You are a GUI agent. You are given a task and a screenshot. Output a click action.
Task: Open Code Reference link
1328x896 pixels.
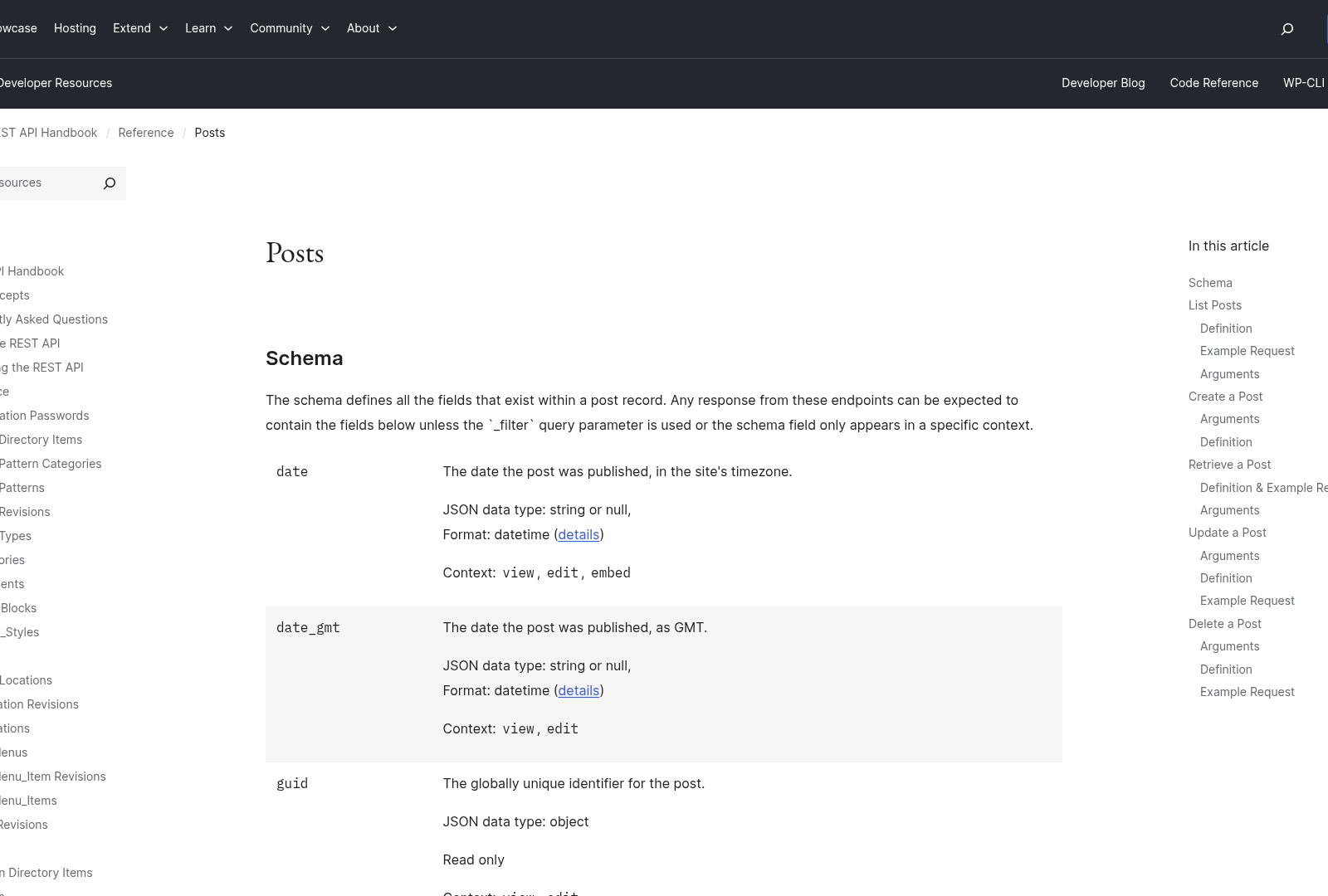pos(1214,83)
